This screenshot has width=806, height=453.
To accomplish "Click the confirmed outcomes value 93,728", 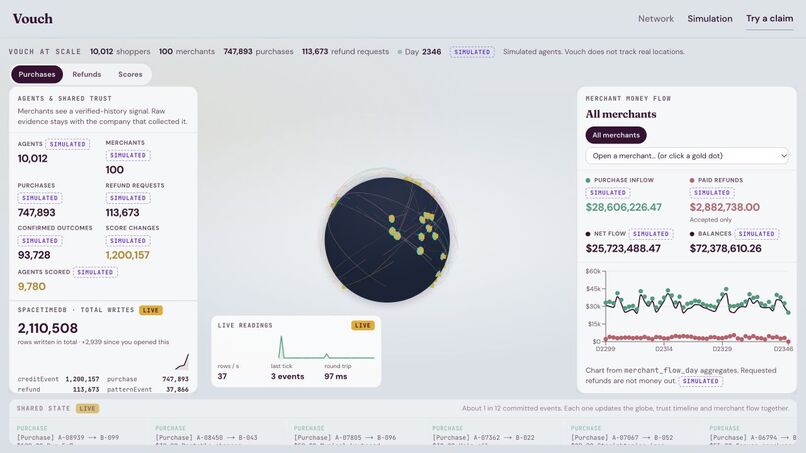I will coord(34,255).
